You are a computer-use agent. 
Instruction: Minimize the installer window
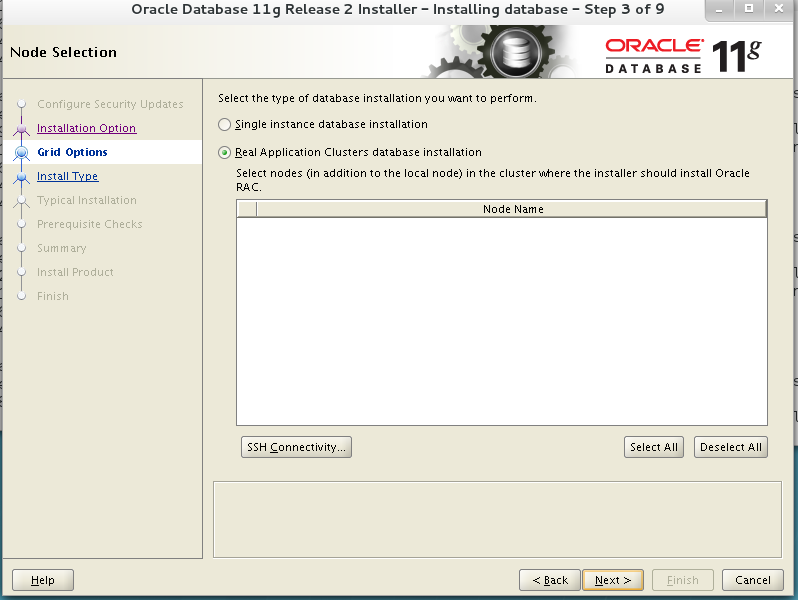pyautogui.click(x=719, y=9)
